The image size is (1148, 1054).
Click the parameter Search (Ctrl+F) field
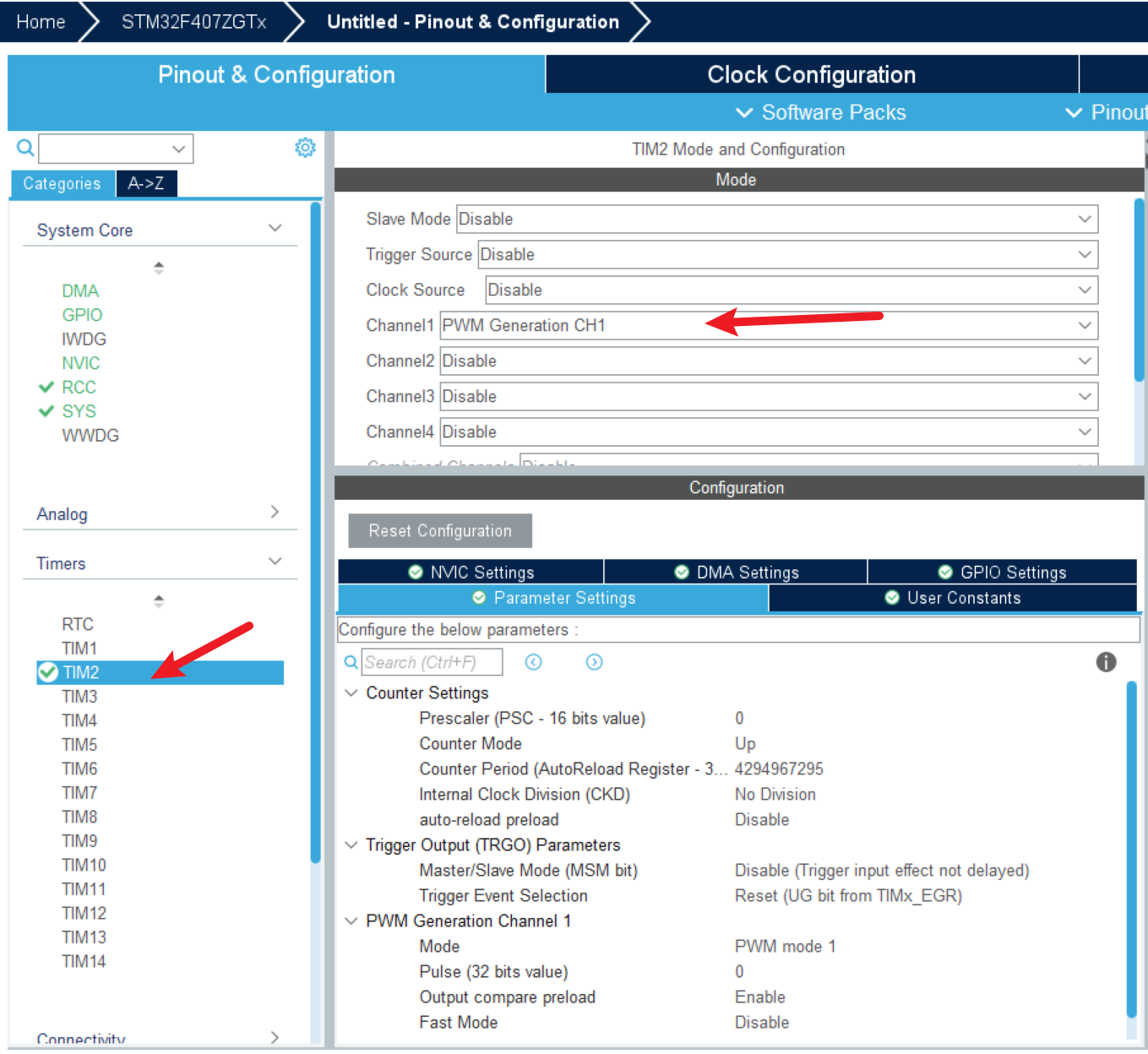point(432,662)
